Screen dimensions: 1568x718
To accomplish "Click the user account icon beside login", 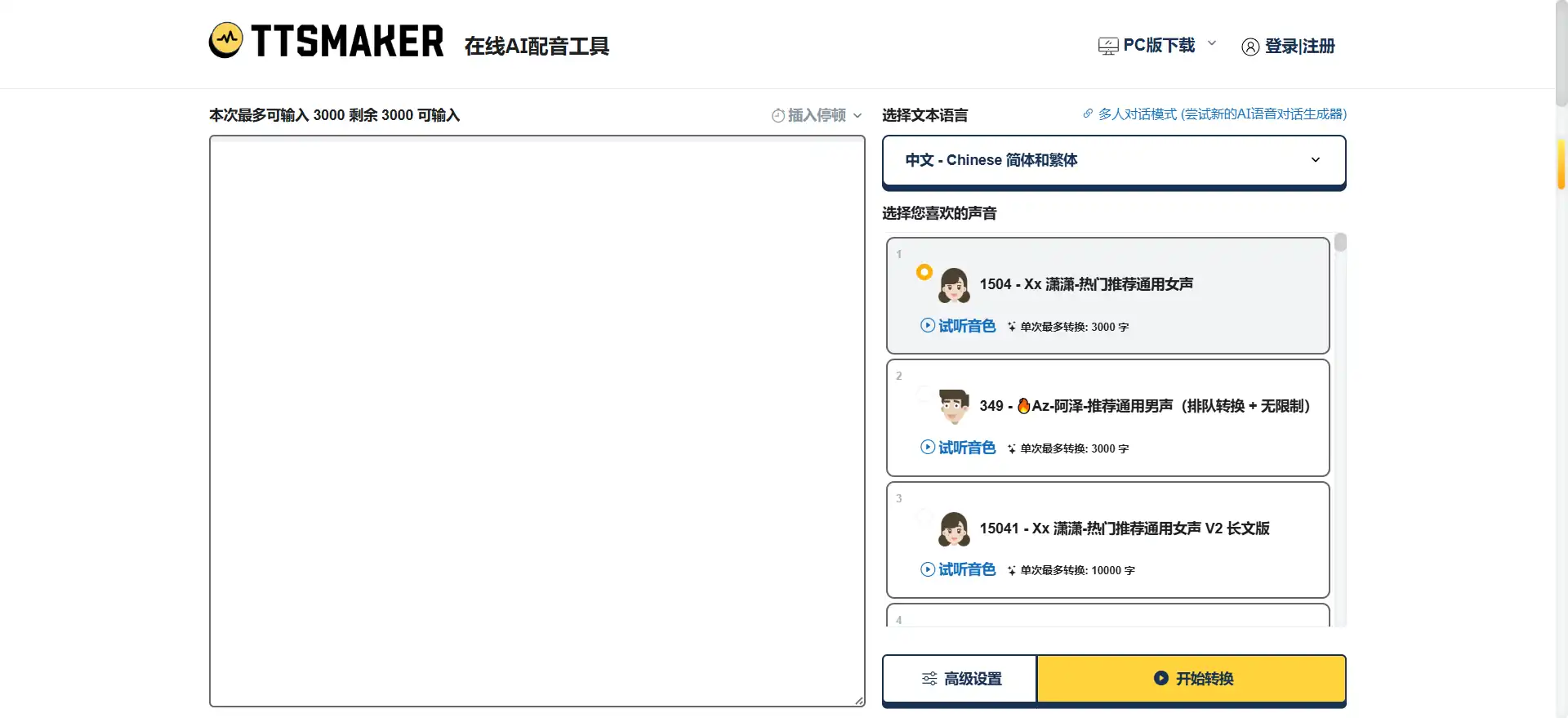I will point(1250,47).
